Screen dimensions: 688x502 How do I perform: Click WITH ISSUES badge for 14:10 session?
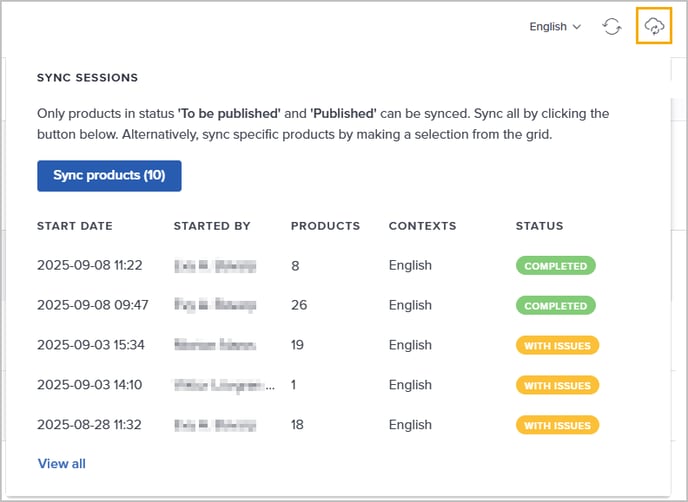point(557,385)
